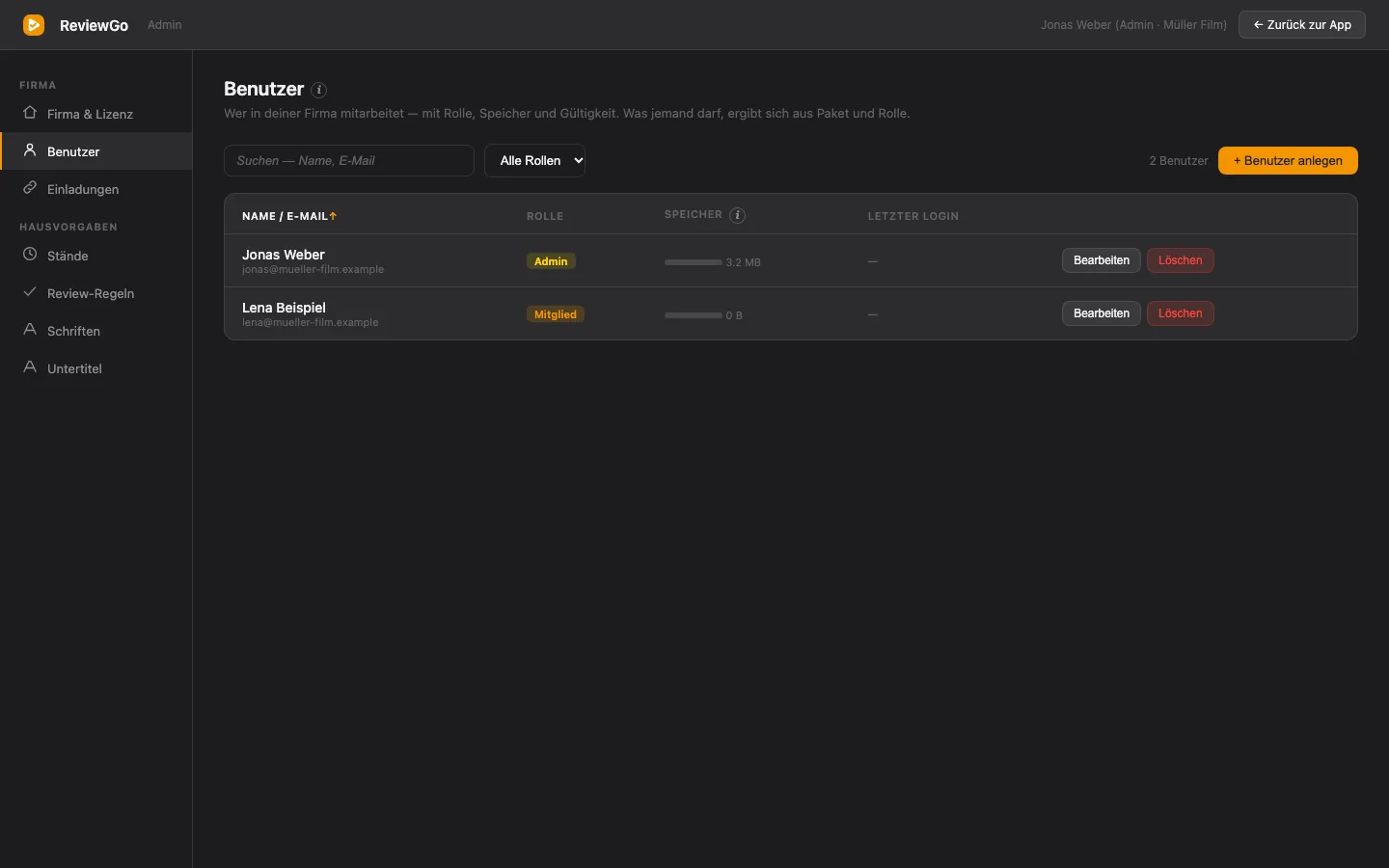
Task: Sort by the Rolle column header
Action: tap(545, 216)
